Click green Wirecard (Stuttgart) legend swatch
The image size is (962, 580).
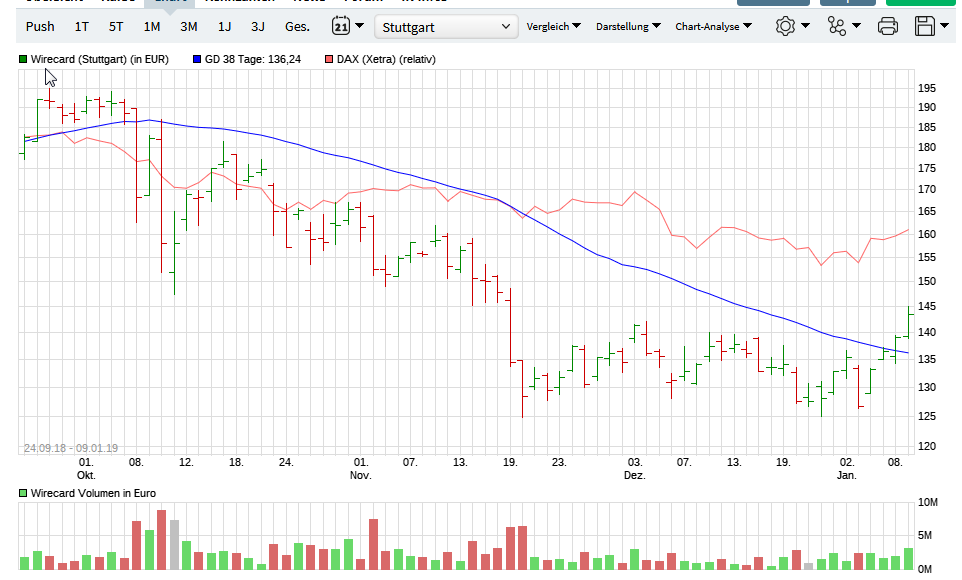click(x=23, y=59)
